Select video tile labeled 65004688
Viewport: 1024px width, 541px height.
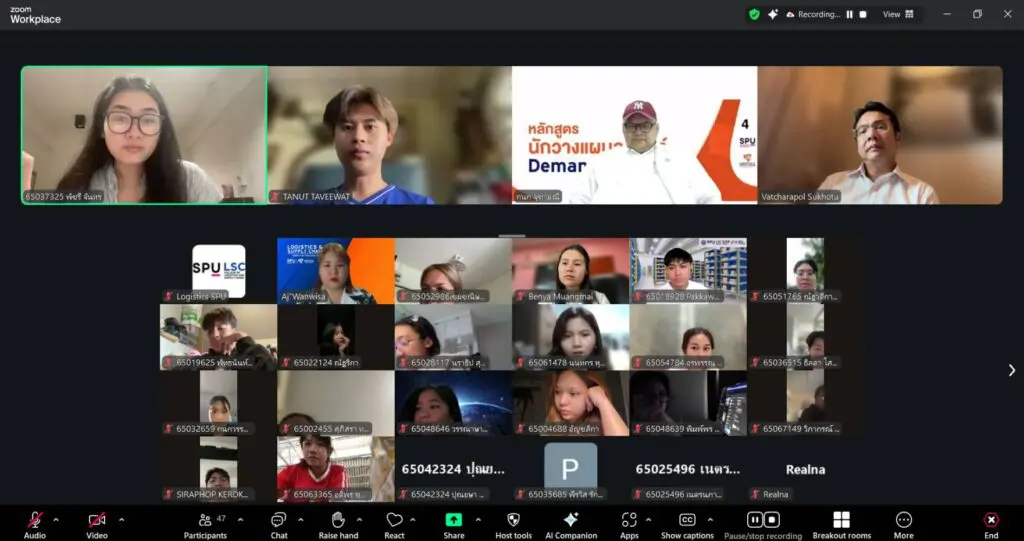point(571,403)
